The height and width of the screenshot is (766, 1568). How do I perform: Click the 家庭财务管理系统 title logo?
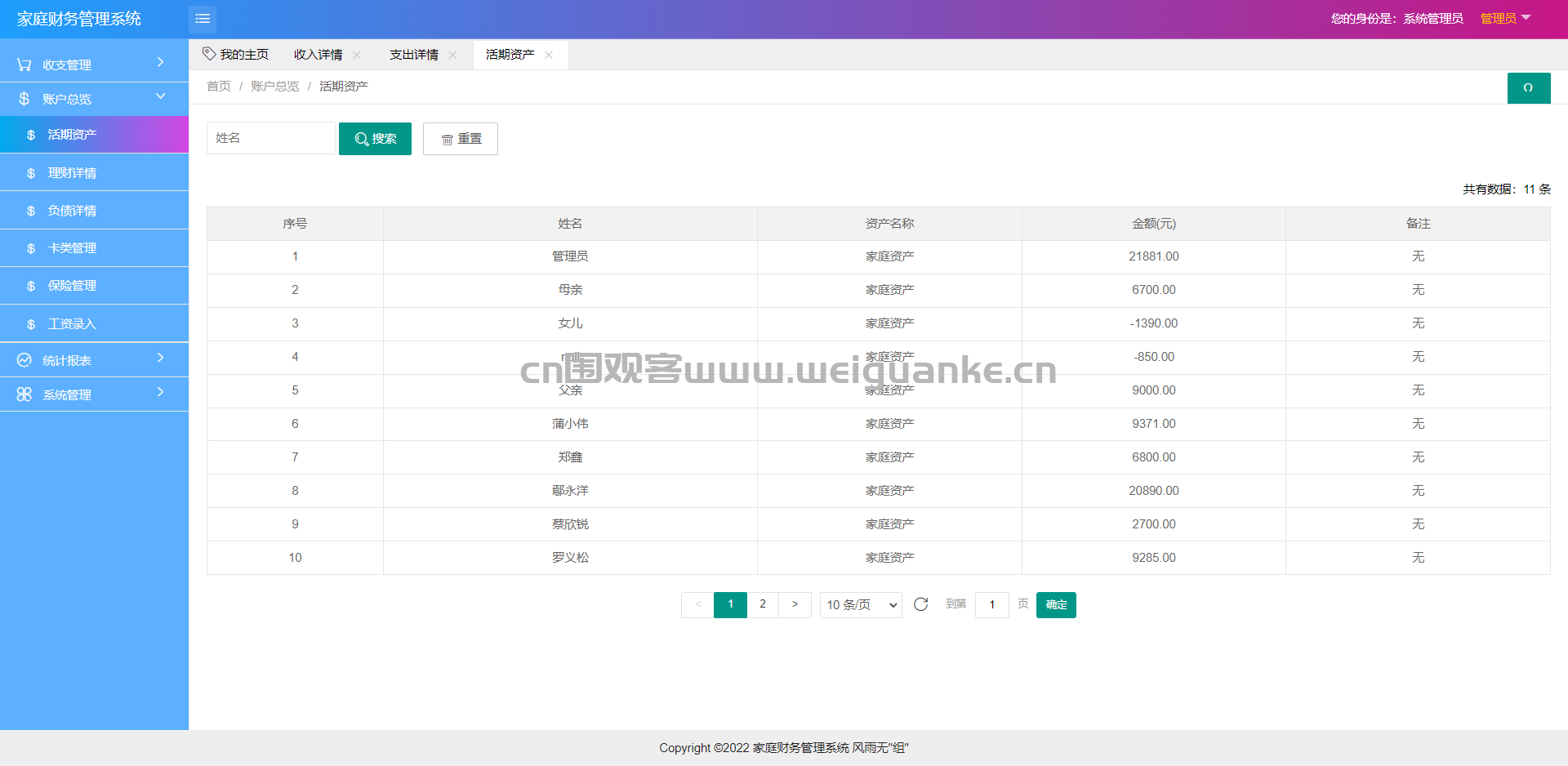point(79,19)
